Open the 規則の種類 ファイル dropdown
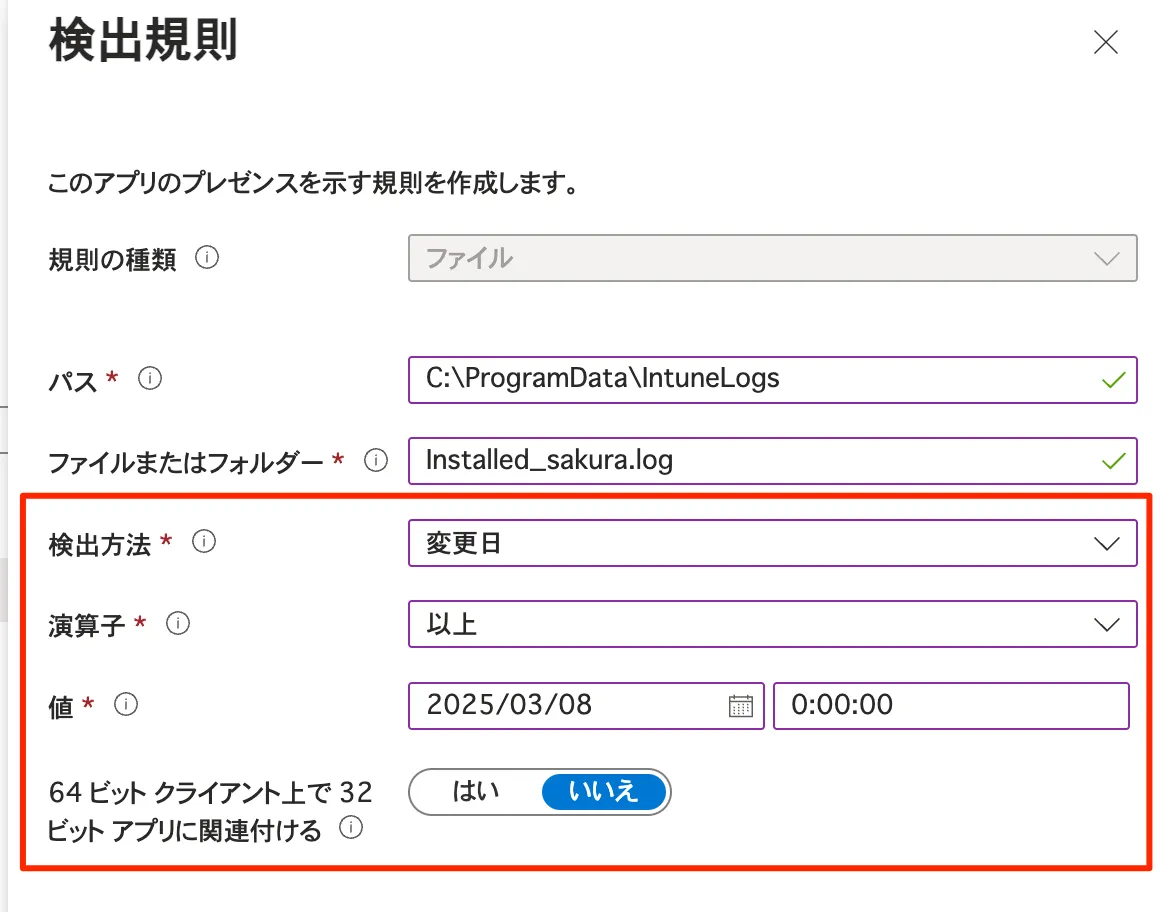Screen dimensions: 1166x912 (x=772, y=258)
